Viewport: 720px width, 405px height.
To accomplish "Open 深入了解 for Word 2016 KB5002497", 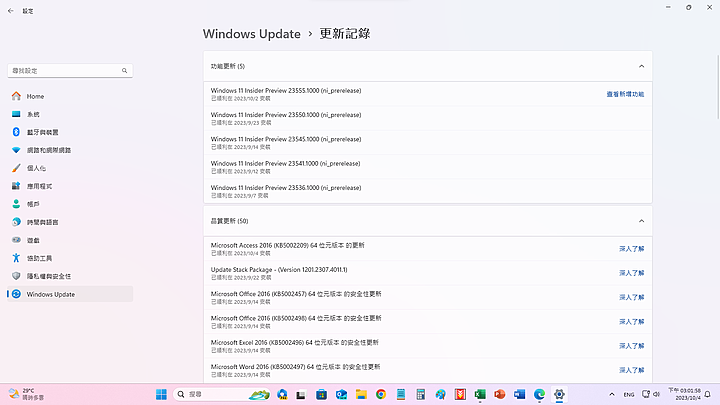I will (x=631, y=370).
